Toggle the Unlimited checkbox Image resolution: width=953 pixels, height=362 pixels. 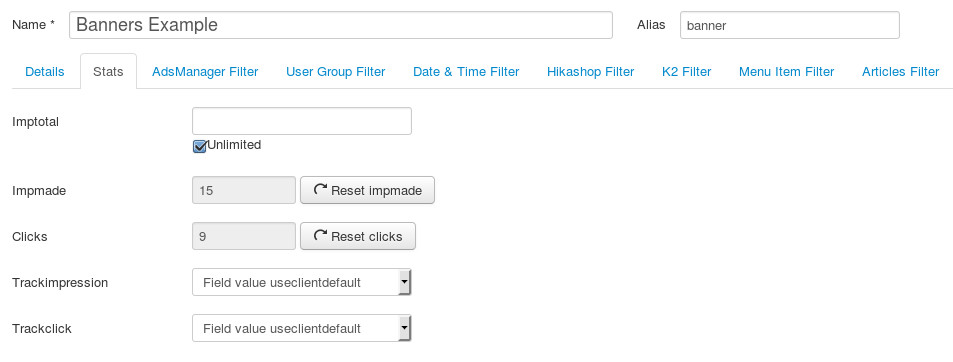coord(199,146)
